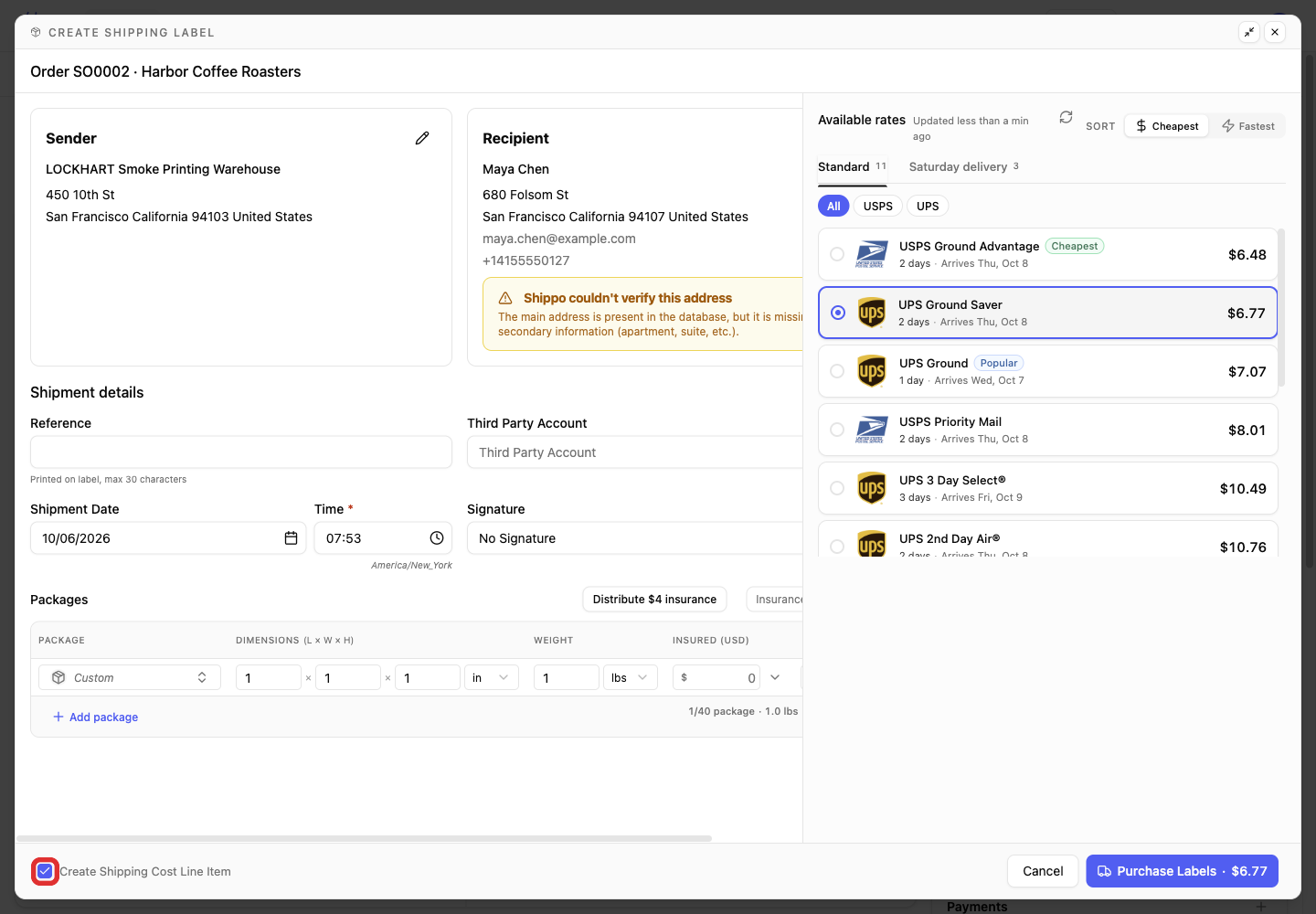Open the Shipment Date calendar icon
The width and height of the screenshot is (1316, 914).
291,538
